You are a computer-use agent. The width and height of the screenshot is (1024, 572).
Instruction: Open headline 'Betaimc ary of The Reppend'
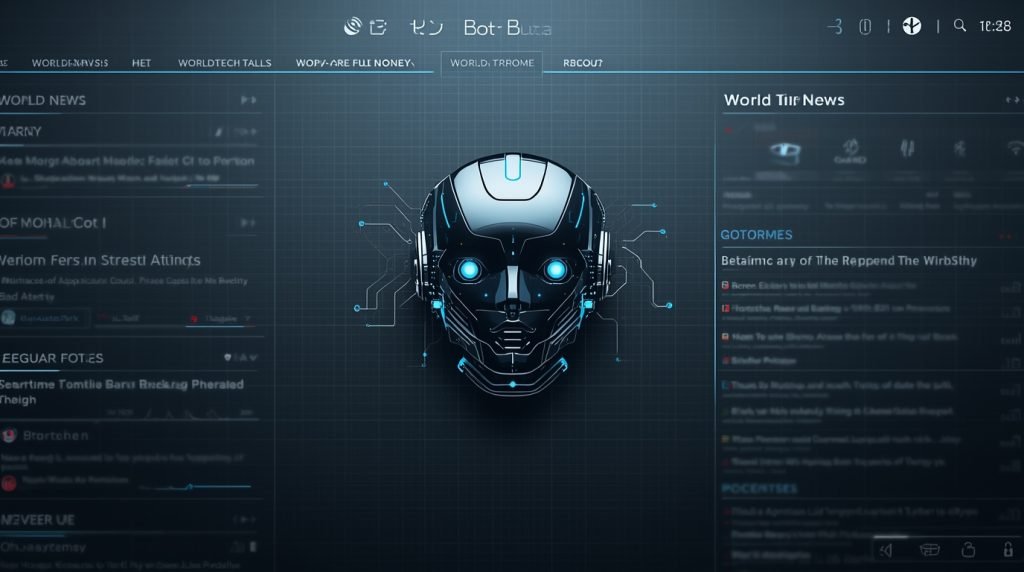tap(848, 260)
